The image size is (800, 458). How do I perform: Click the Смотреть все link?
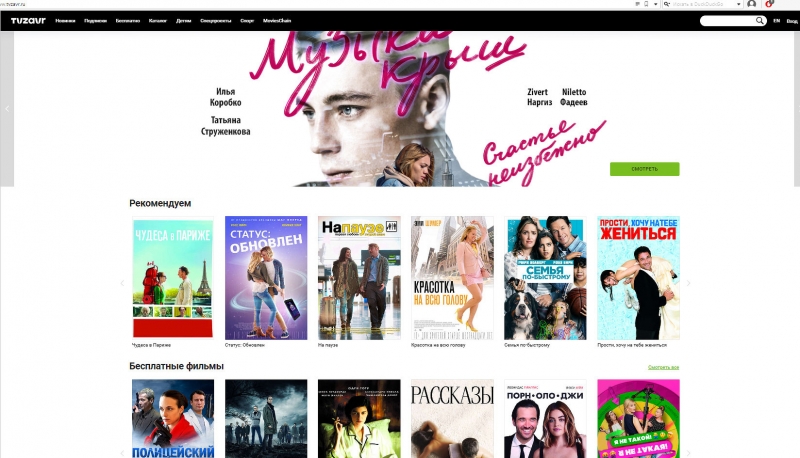point(663,367)
